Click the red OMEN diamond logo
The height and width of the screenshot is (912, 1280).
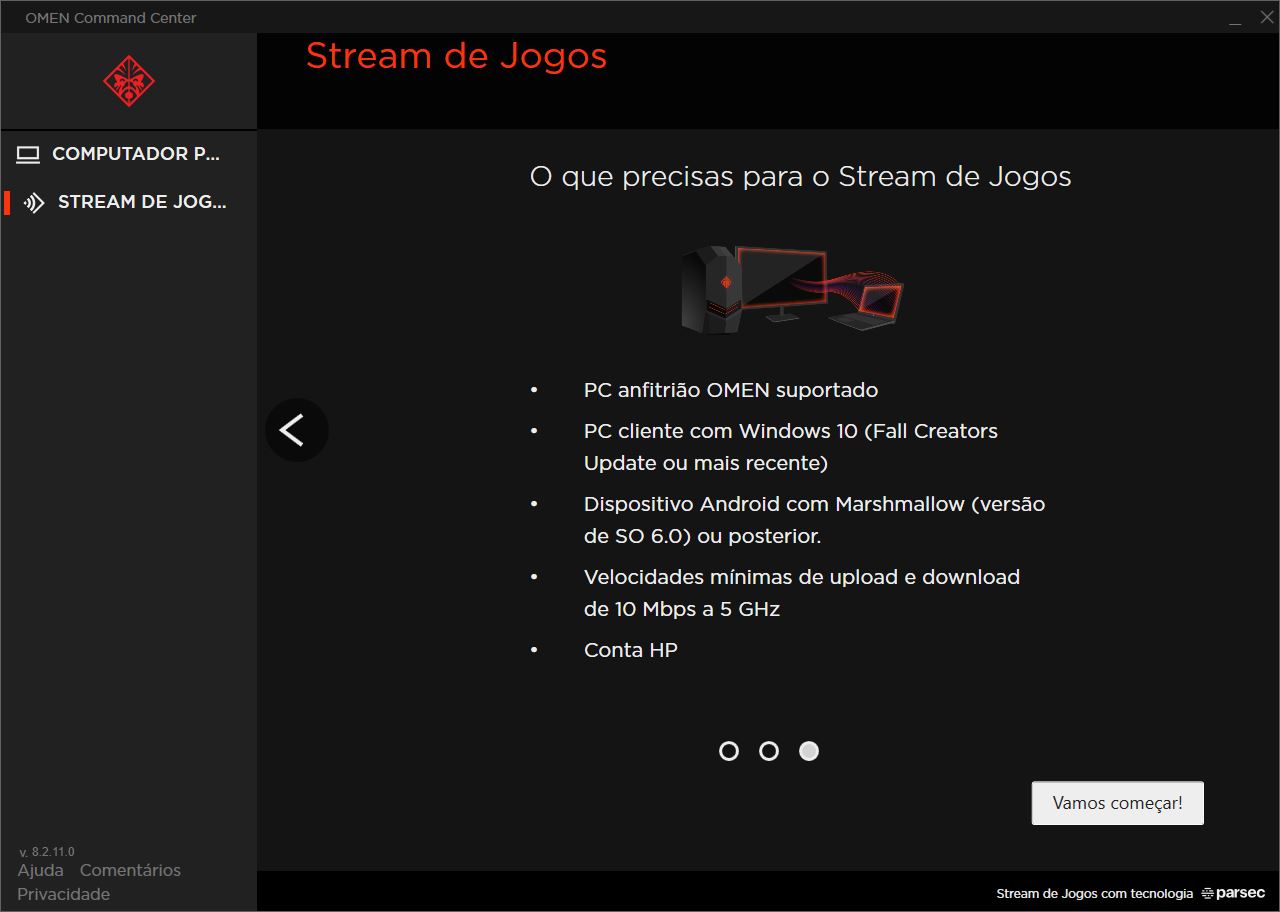point(129,81)
